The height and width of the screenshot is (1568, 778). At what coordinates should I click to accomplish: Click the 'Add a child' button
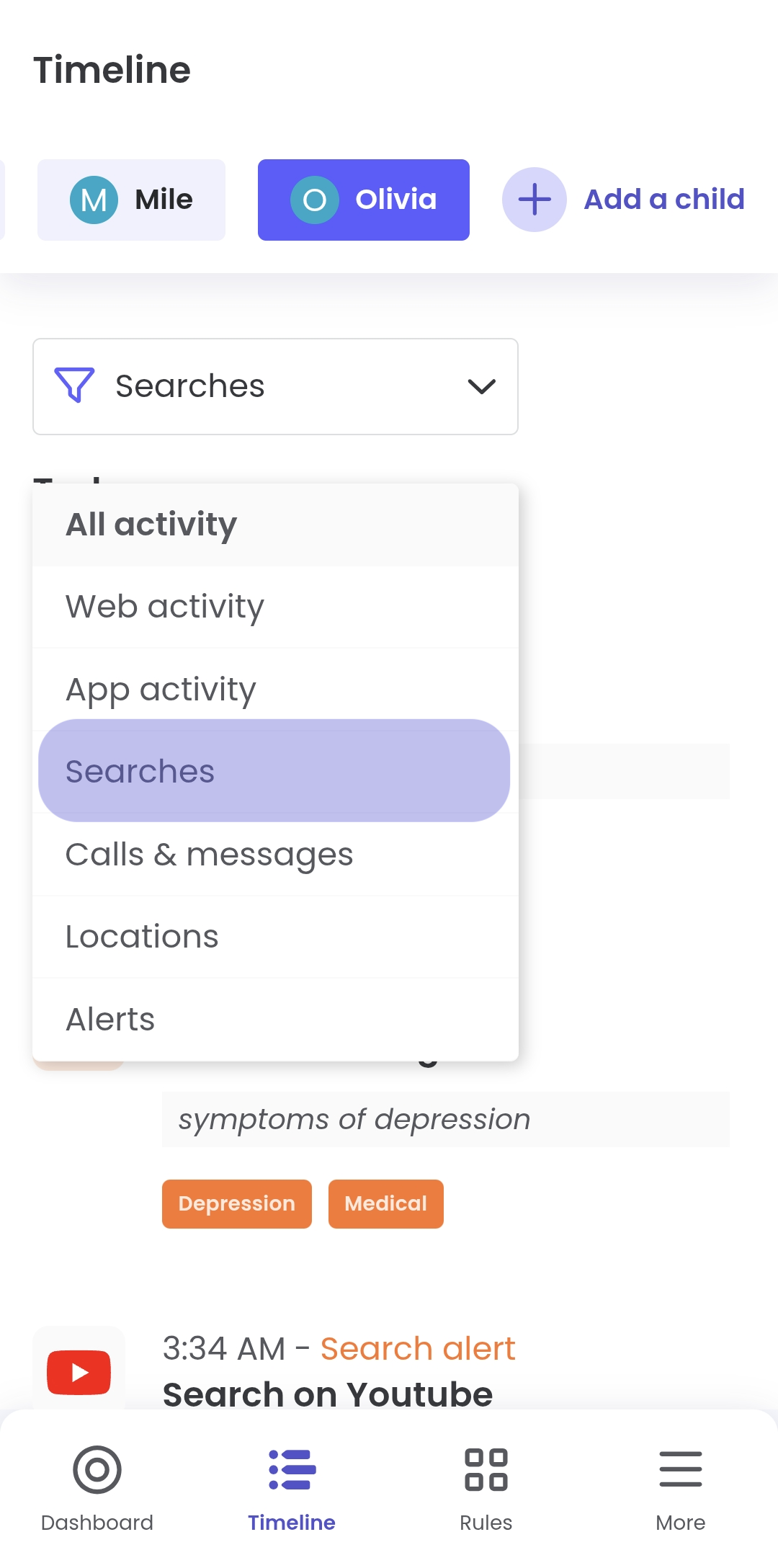coord(664,200)
